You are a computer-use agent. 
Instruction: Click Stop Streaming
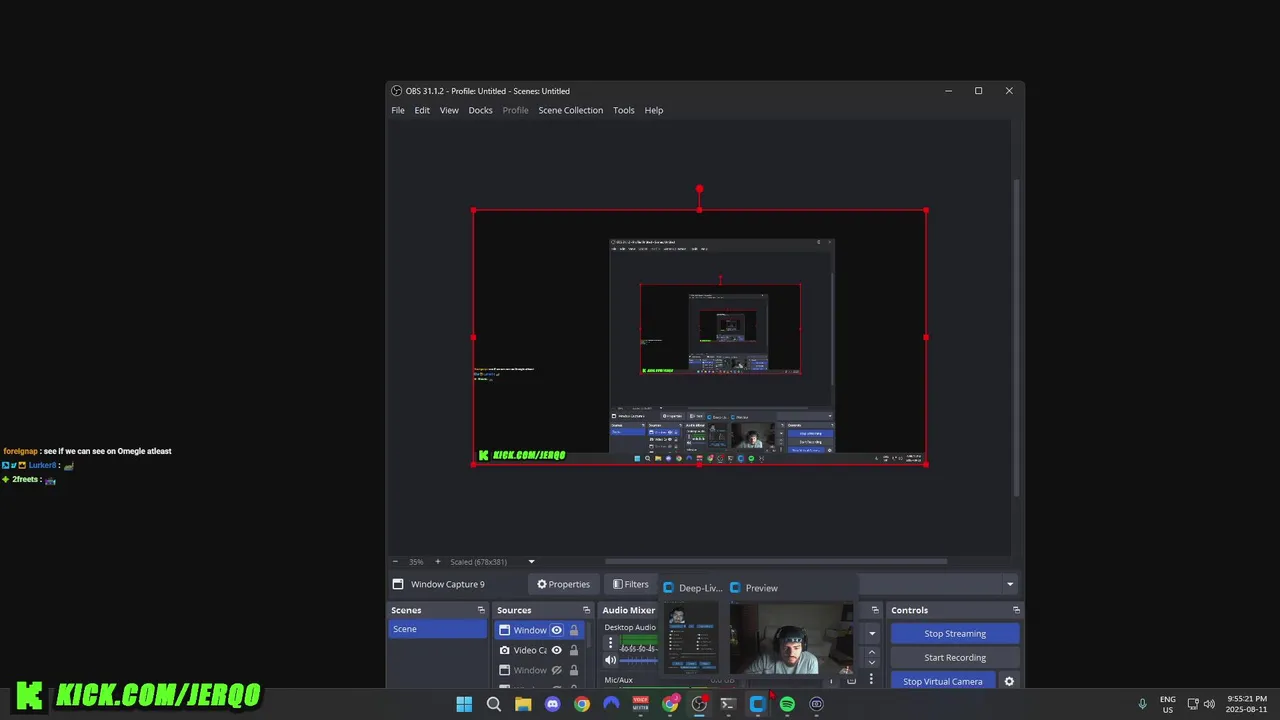pyautogui.click(x=955, y=633)
